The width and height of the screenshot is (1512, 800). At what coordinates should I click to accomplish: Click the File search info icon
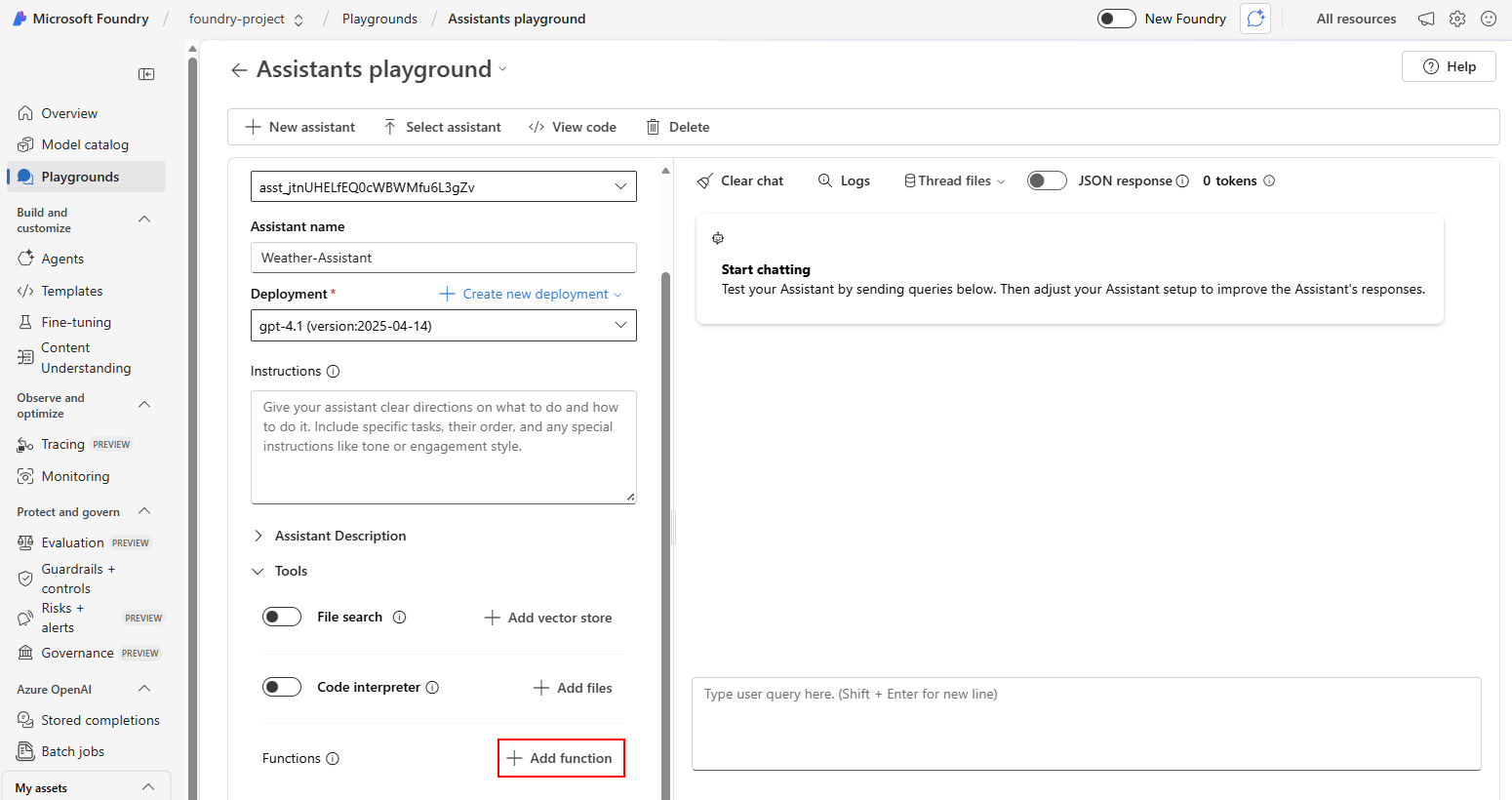tap(399, 617)
